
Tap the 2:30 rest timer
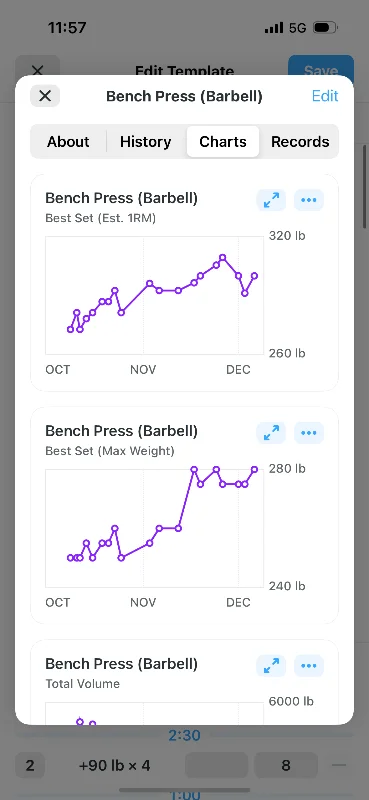(x=184, y=735)
